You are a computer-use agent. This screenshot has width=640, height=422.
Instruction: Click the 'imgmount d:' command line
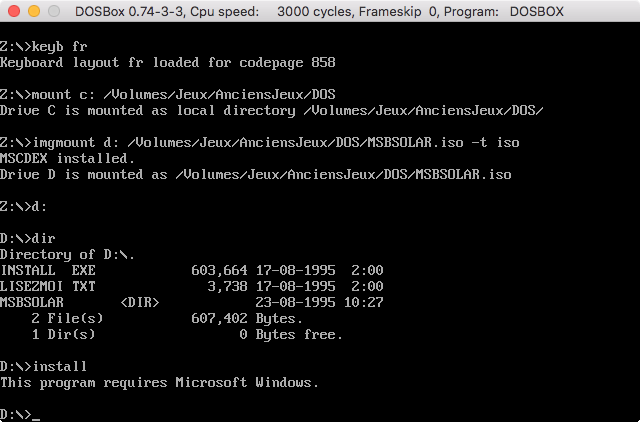(x=260, y=142)
